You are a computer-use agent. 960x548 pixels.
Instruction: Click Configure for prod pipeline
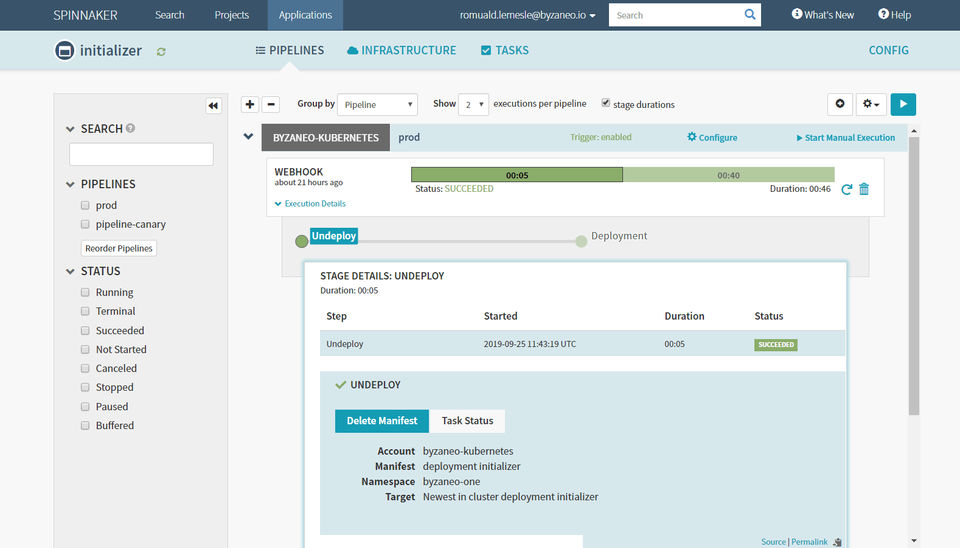tap(712, 137)
